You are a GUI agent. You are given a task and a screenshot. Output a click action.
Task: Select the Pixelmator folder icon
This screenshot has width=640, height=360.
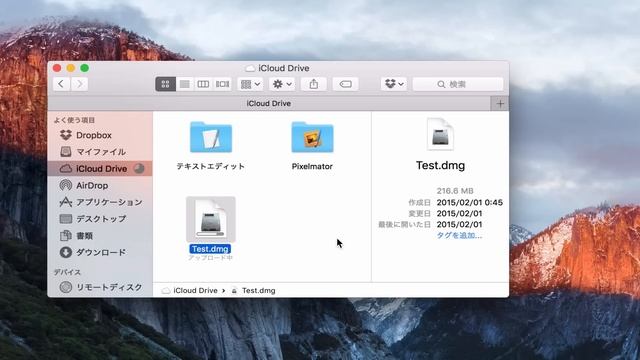(312, 137)
